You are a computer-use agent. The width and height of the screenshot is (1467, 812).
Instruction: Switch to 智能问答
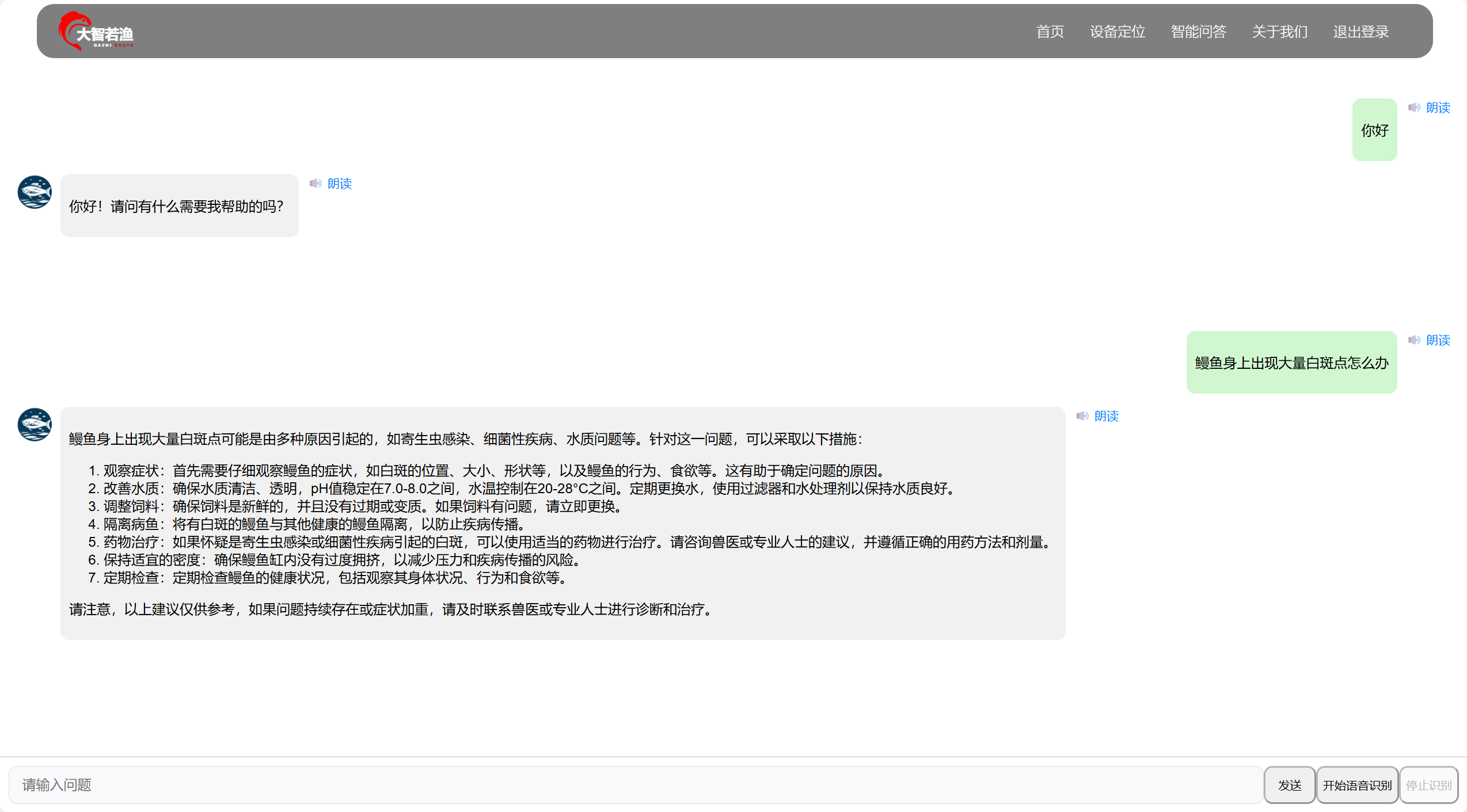tap(1198, 32)
